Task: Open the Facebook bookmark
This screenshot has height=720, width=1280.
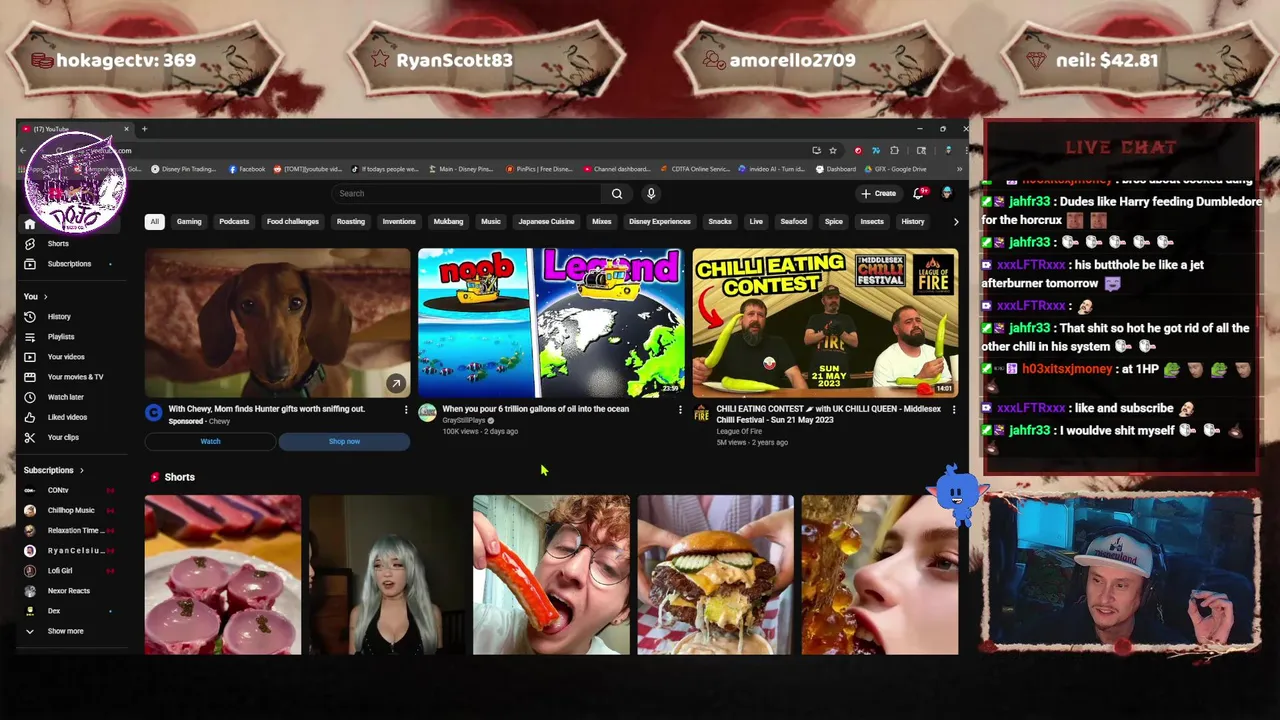Action: pyautogui.click(x=247, y=169)
